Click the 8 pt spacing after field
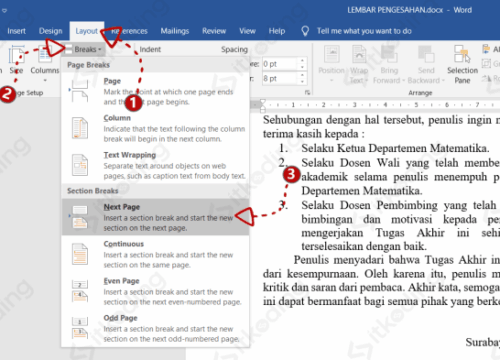This screenshot has height=360, width=500. pos(280,79)
